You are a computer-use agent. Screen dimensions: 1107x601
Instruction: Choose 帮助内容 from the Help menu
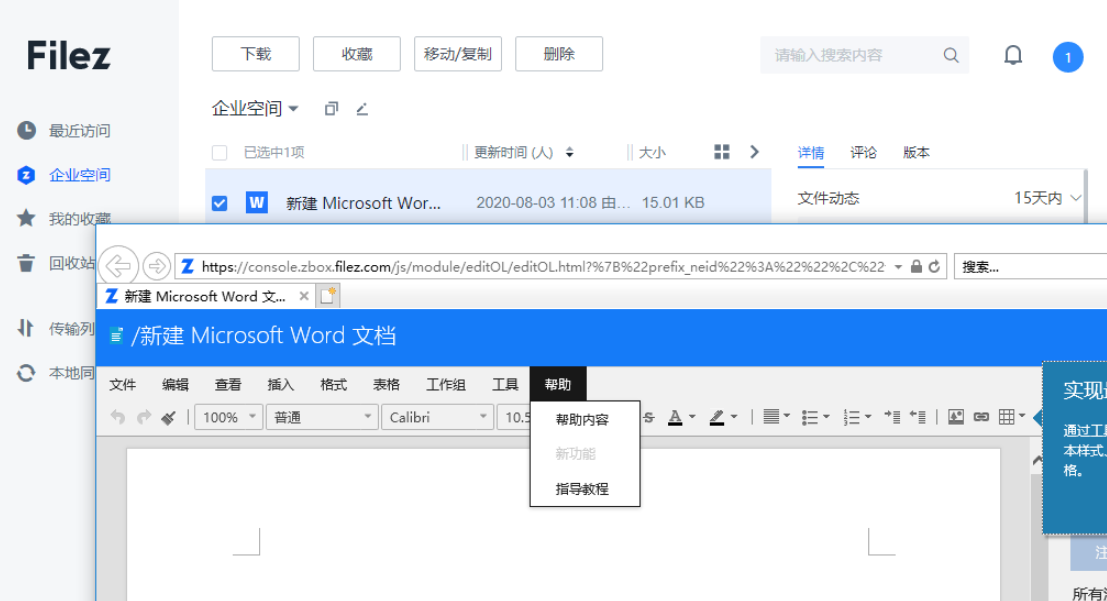tap(585, 419)
